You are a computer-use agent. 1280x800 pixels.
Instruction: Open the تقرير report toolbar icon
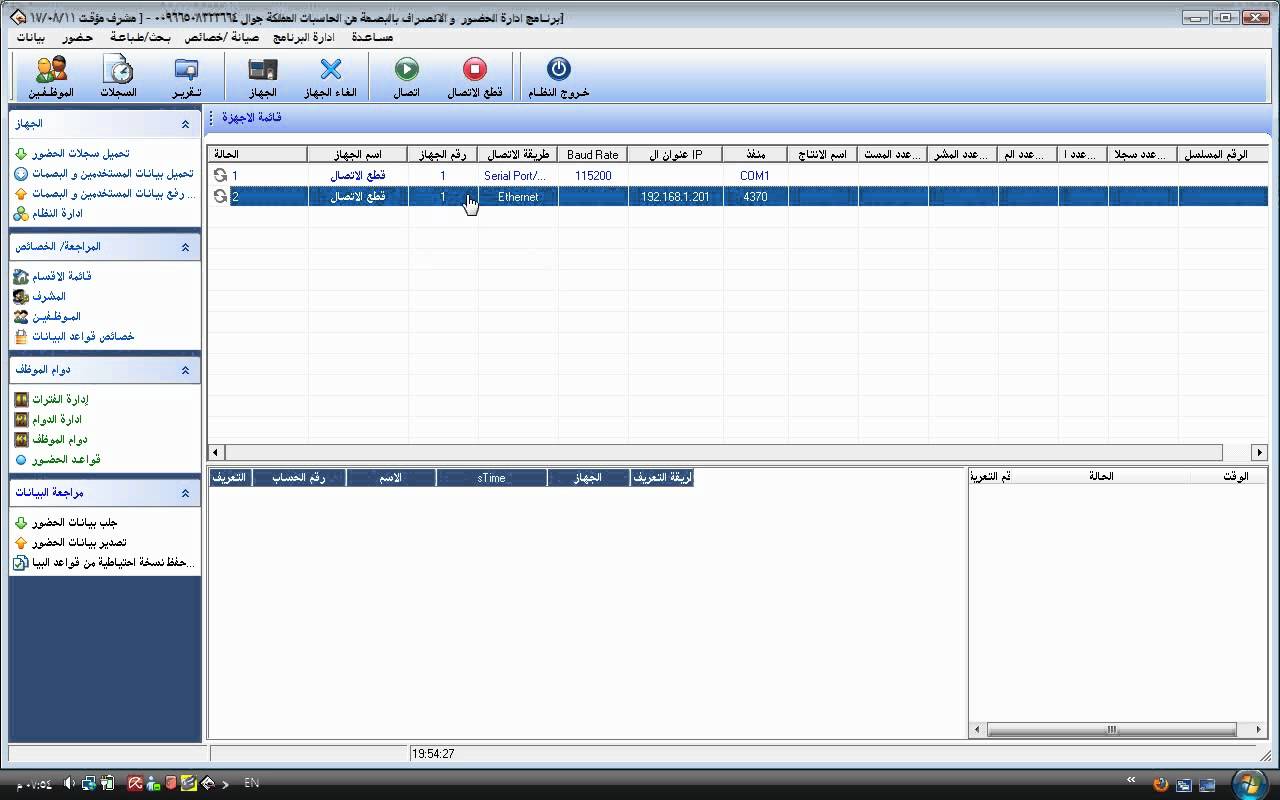coord(186,69)
